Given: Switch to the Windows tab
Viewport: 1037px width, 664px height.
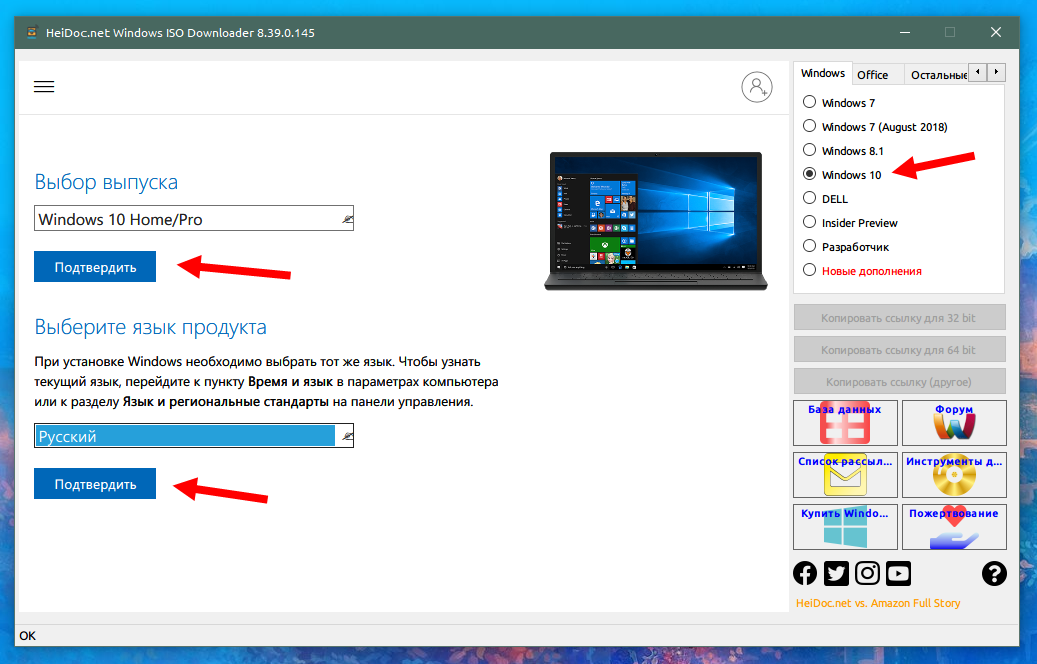Looking at the screenshot, I should pyautogui.click(x=823, y=73).
